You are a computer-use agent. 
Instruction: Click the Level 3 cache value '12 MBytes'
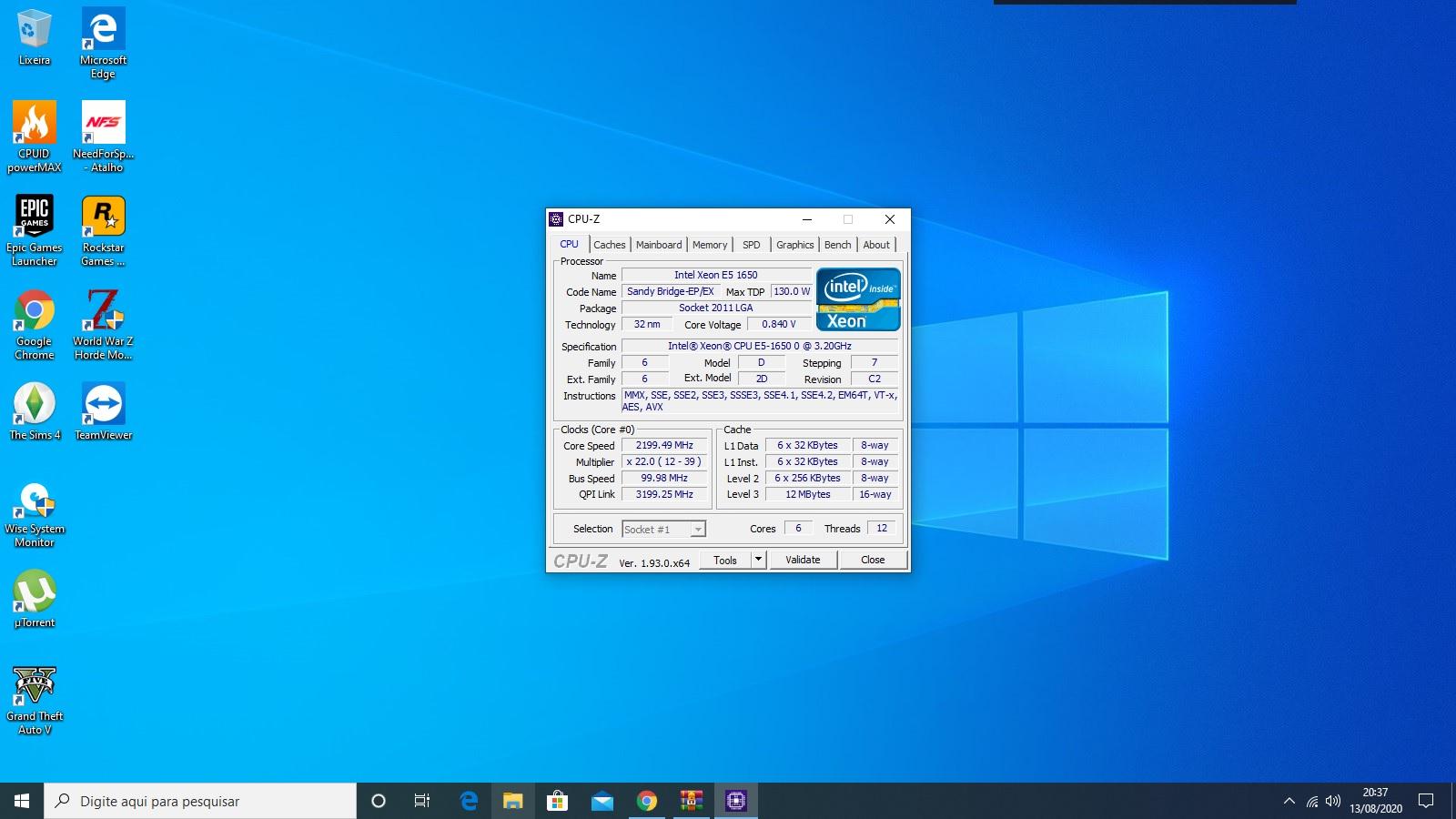tap(808, 494)
